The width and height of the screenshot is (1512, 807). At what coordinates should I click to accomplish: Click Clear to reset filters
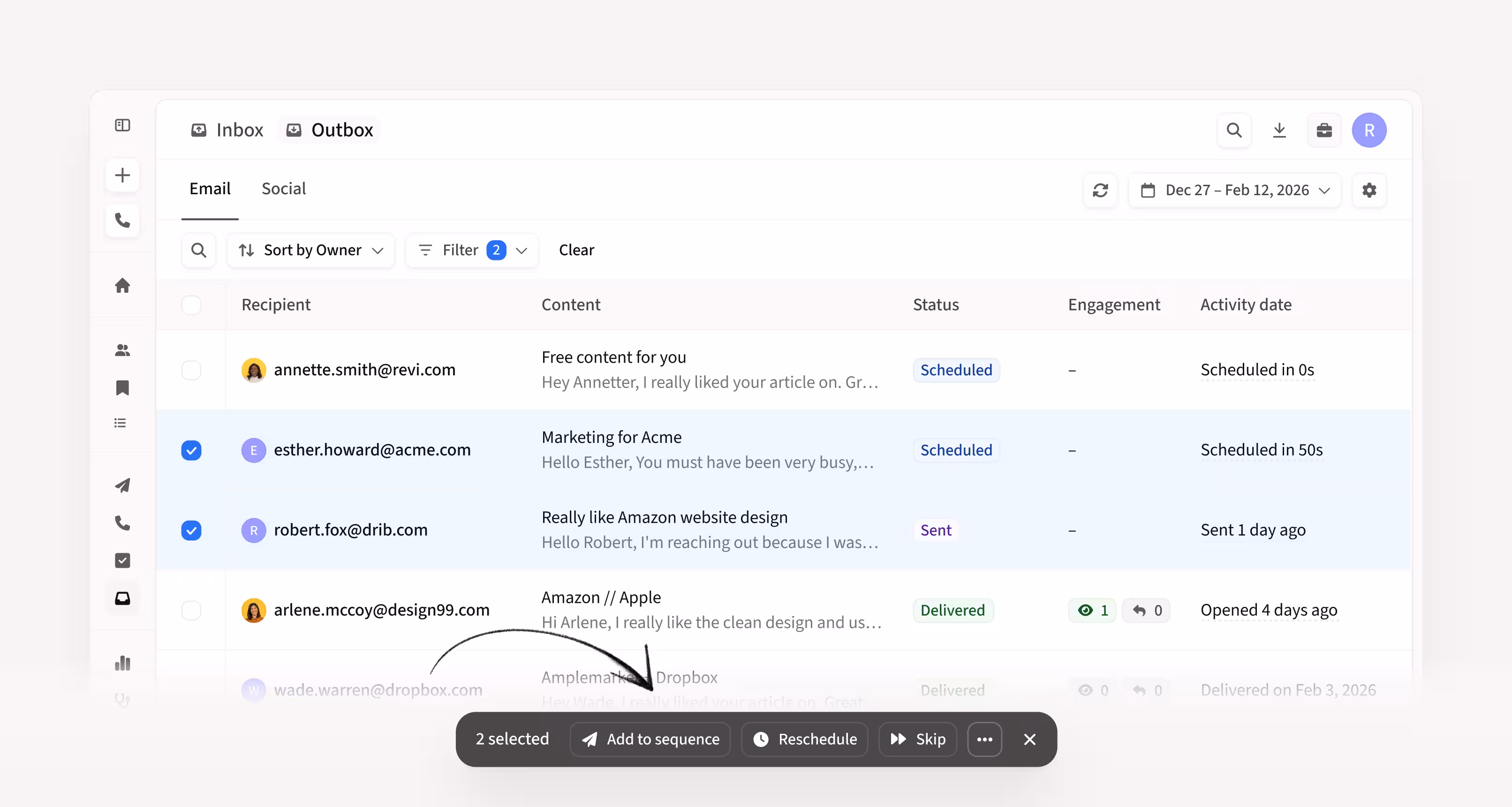(576, 250)
